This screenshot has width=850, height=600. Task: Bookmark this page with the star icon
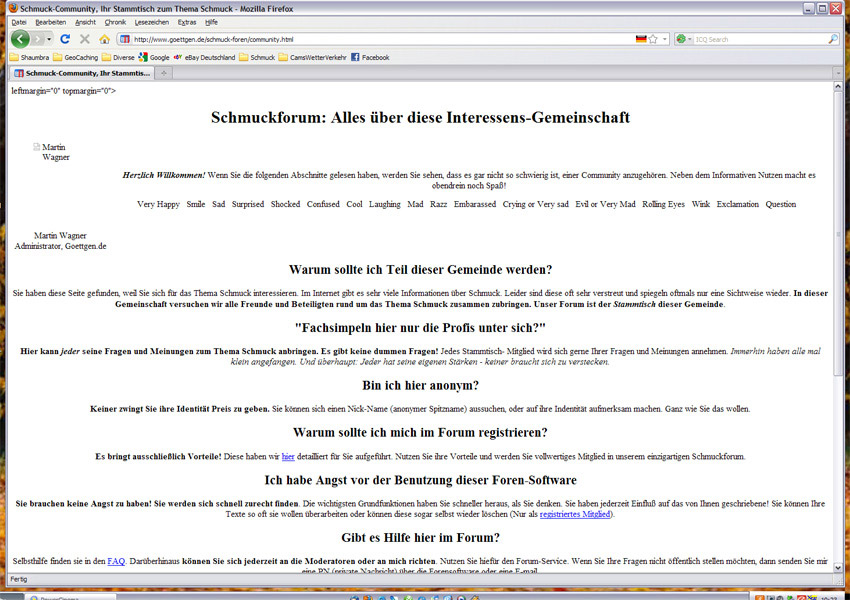point(653,39)
